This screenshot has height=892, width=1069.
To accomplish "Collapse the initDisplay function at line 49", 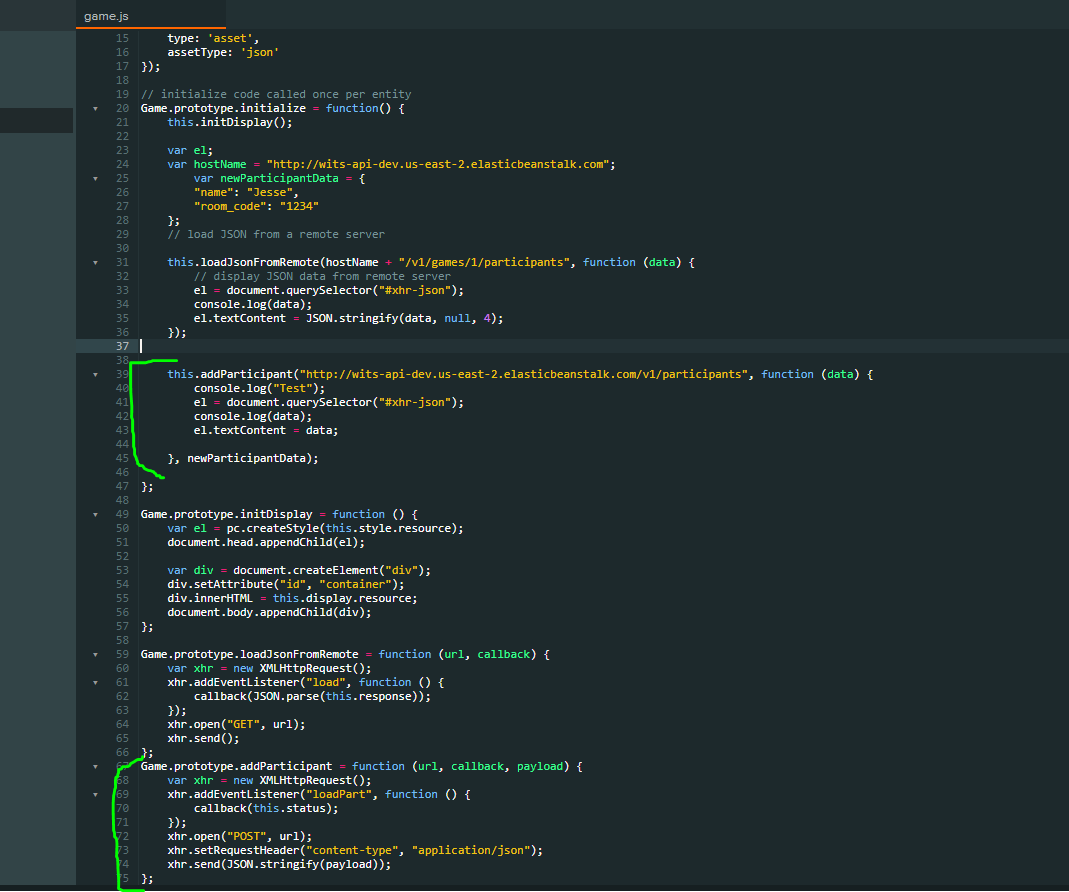I will coord(95,514).
